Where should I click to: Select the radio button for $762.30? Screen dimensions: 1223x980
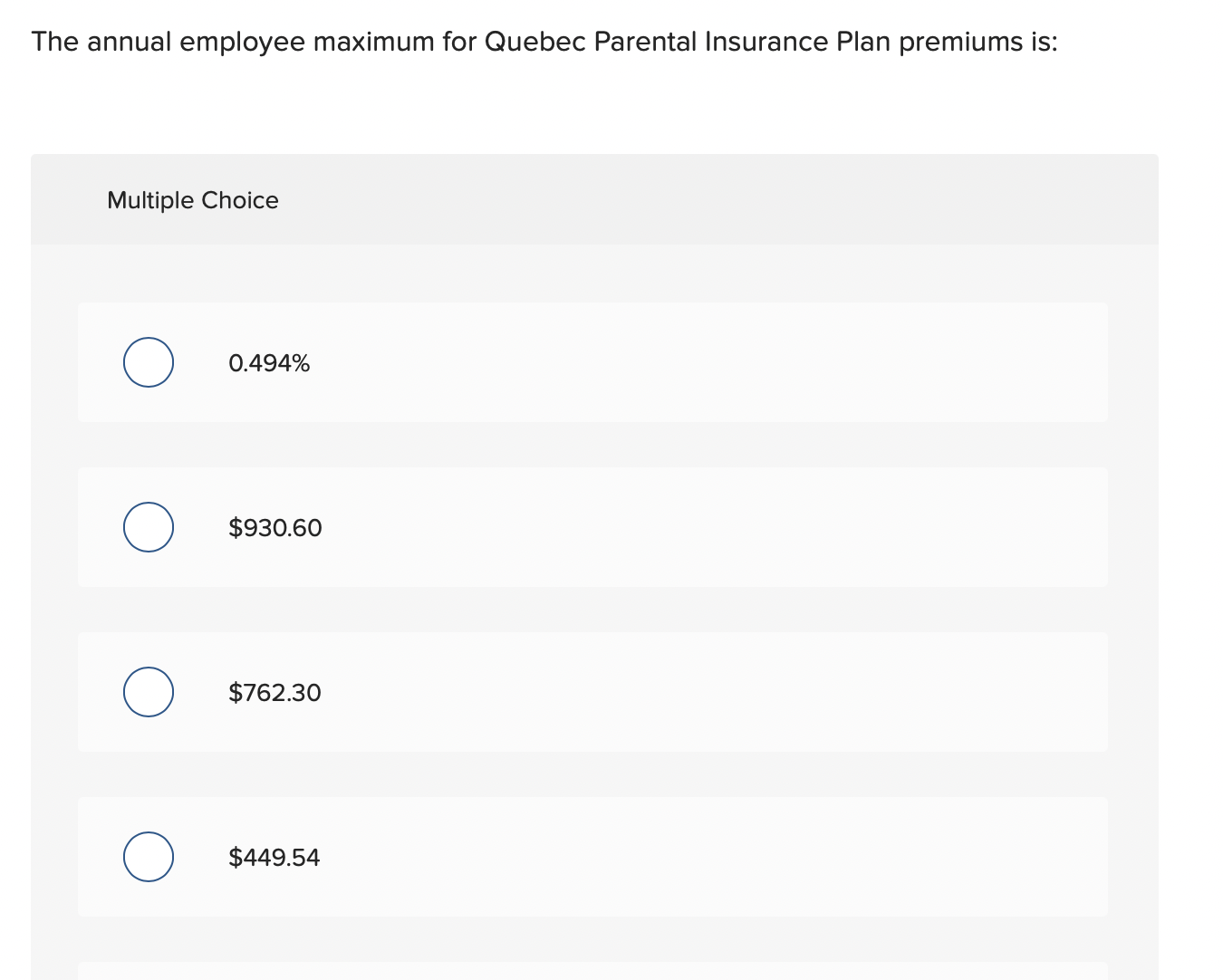(x=148, y=691)
